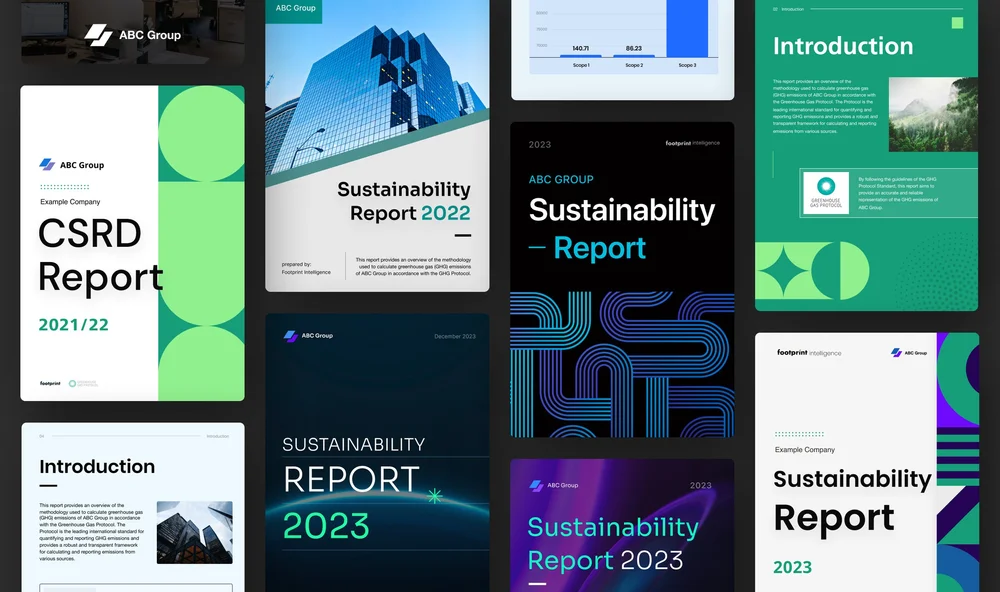Select the ABC Group badge atop the skyscraper cover
Image resolution: width=1000 pixels, height=592 pixels.
point(294,10)
